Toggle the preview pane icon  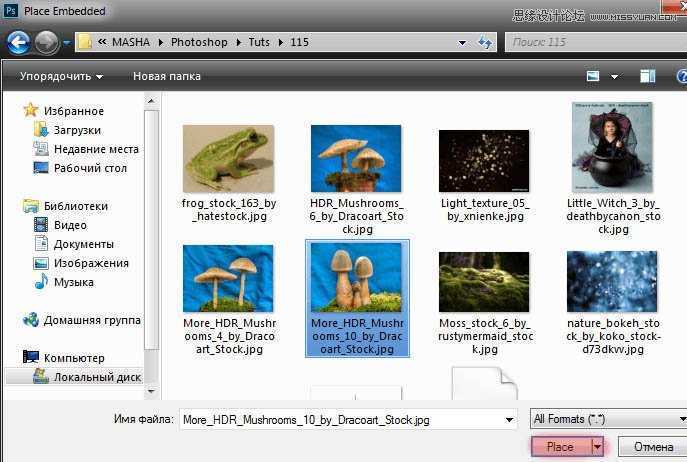648,76
